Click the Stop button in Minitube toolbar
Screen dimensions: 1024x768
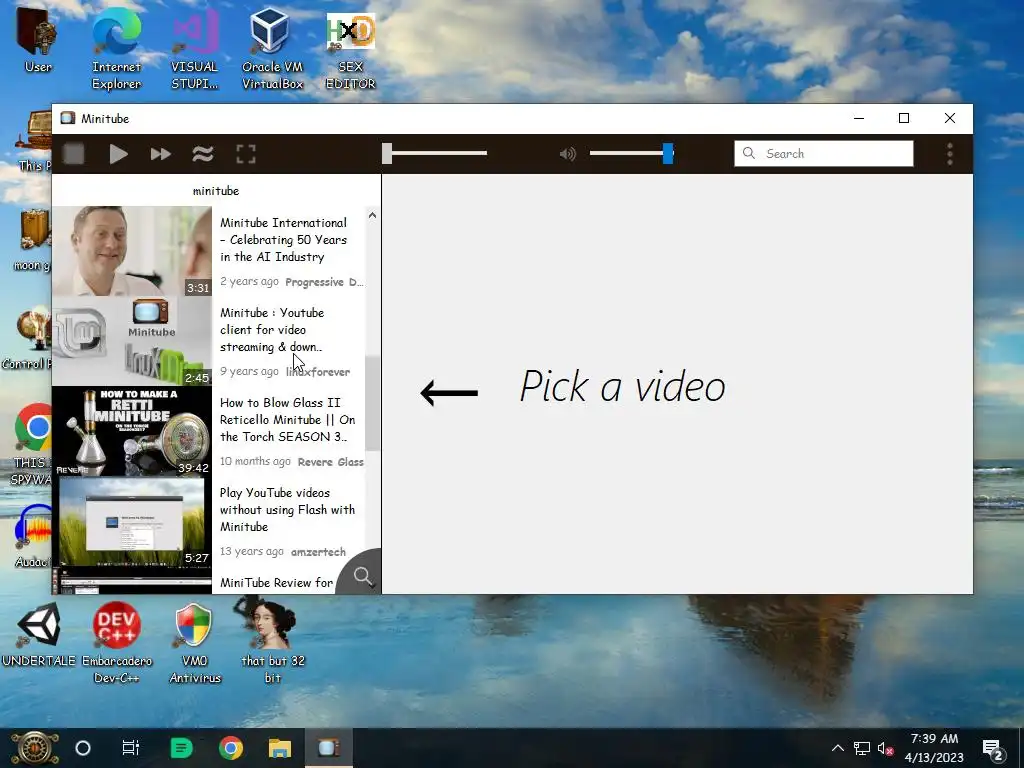click(74, 154)
